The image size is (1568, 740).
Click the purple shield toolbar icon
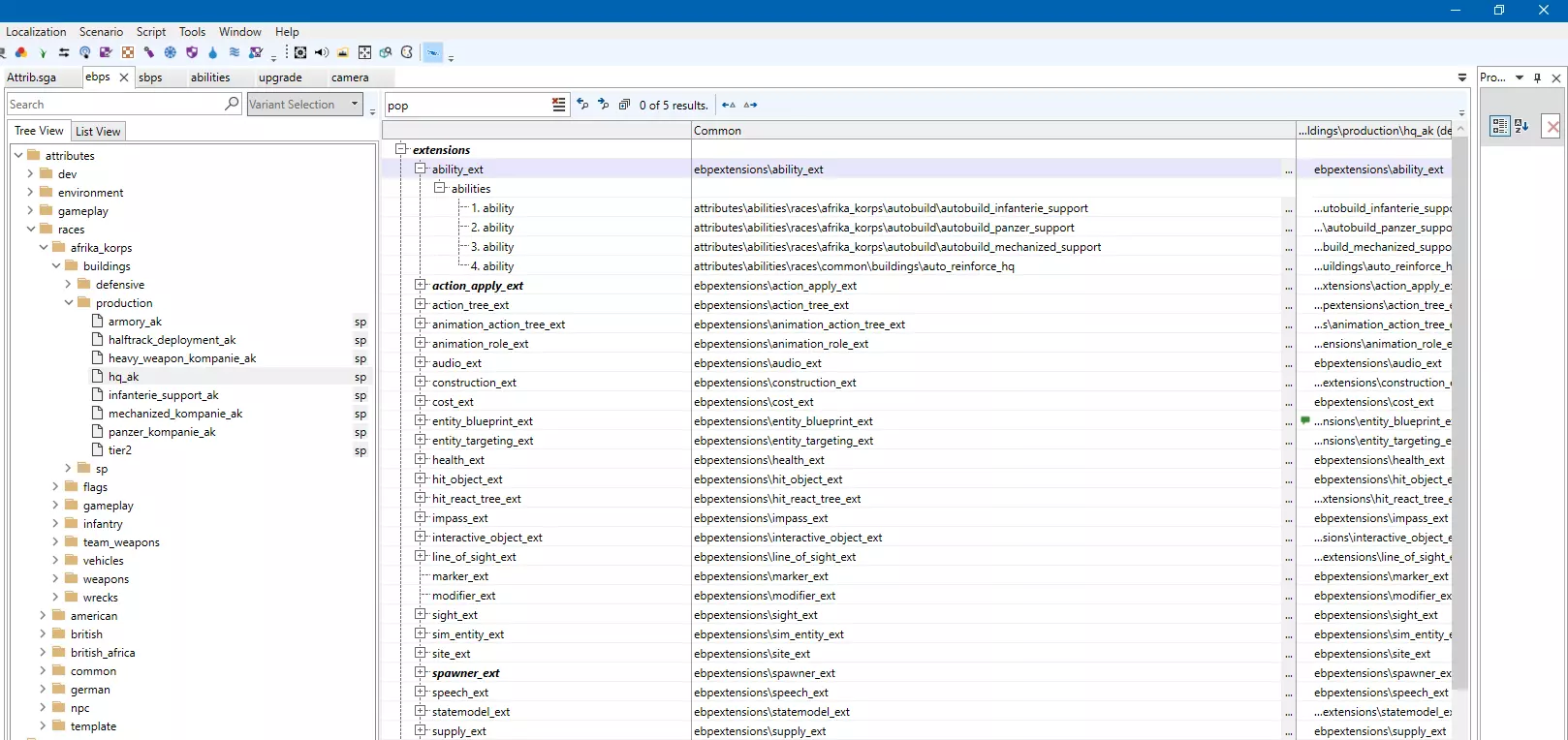click(x=192, y=52)
